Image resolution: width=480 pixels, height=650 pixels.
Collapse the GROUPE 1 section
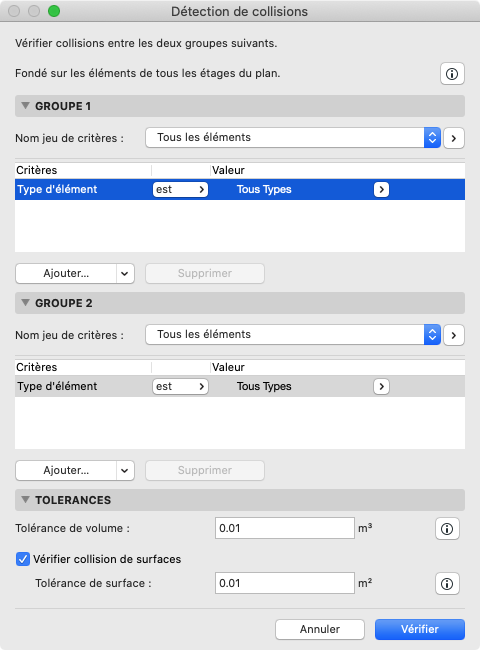[25, 106]
